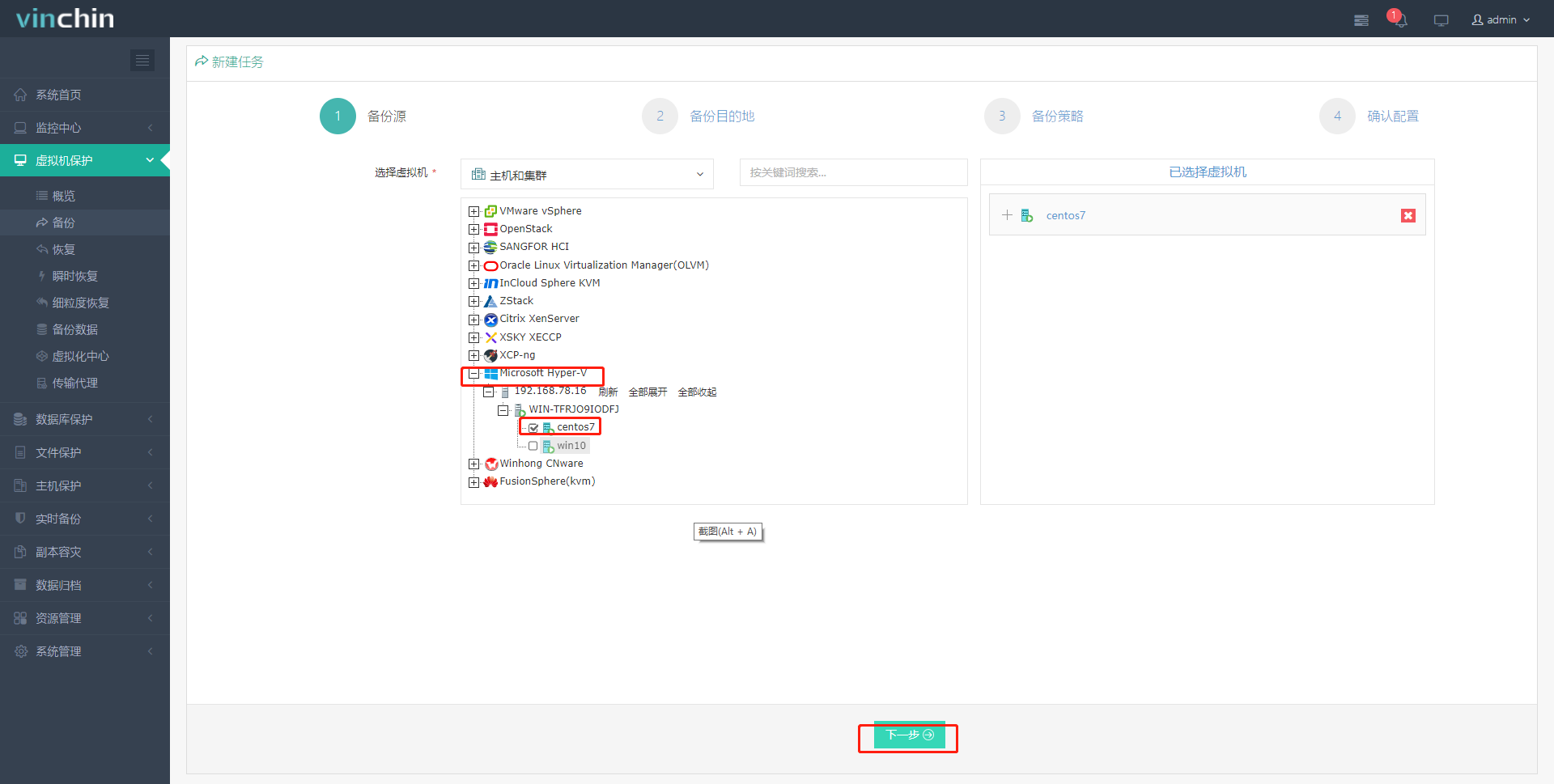The image size is (1554, 784).
Task: Open the 传输代理 submenu item
Action: [x=85, y=383]
